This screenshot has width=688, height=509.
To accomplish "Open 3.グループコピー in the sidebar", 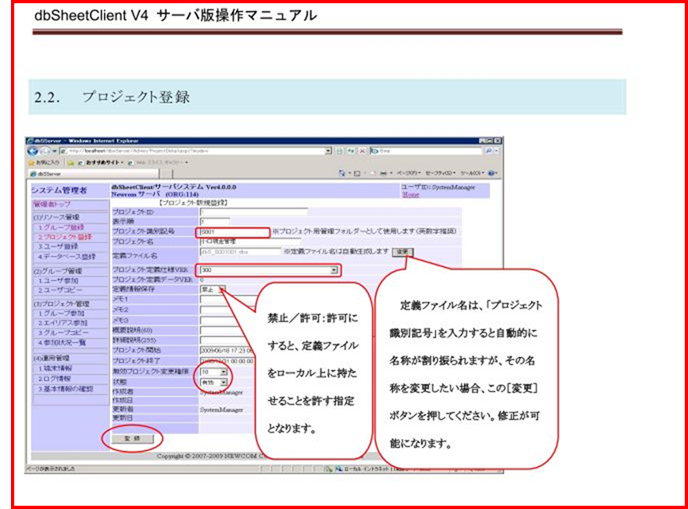I will [63, 333].
